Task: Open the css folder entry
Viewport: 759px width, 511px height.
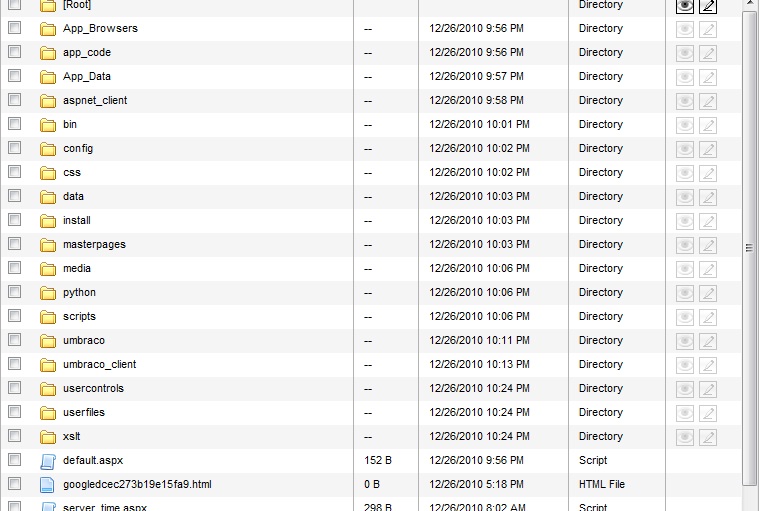Action: coord(72,173)
